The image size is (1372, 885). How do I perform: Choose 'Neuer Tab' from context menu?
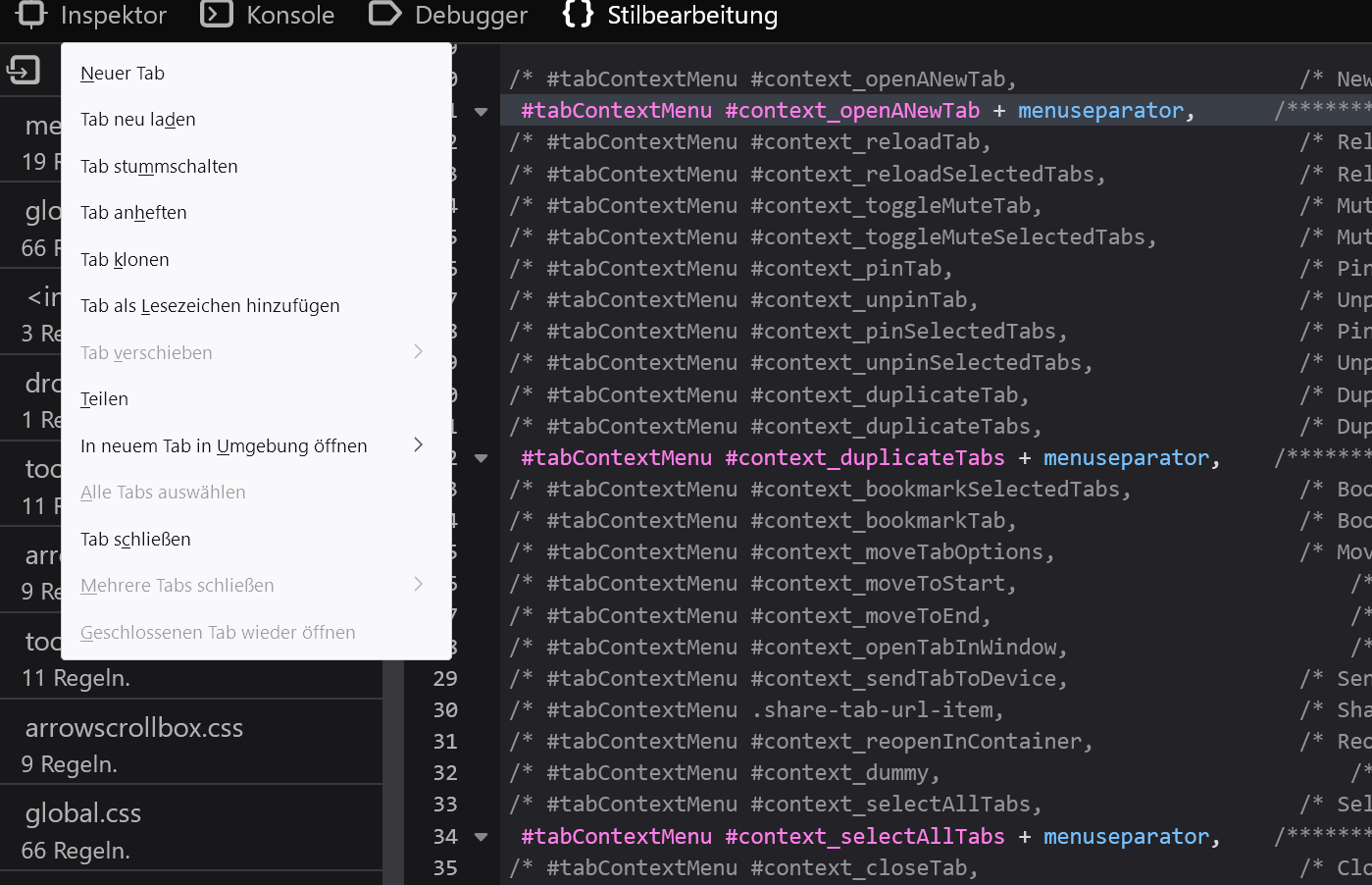coord(123,74)
